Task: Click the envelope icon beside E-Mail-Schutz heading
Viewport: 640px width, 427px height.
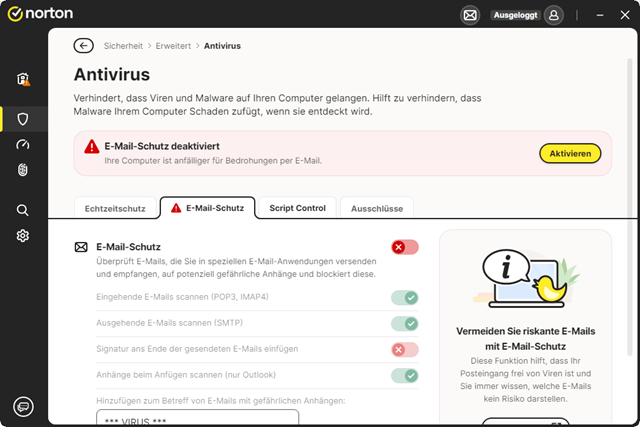Action: pyautogui.click(x=81, y=247)
